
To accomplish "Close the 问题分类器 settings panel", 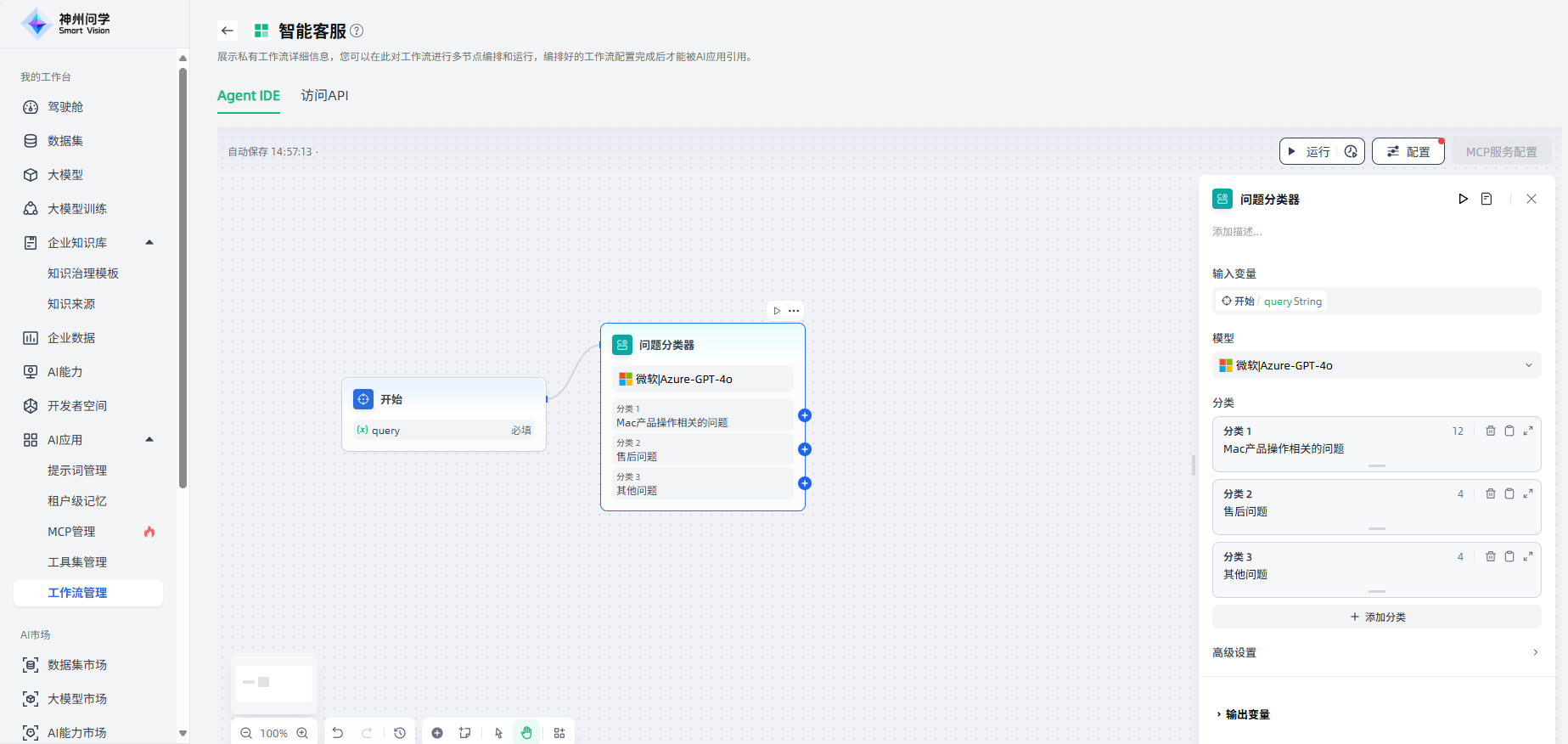I will click(x=1531, y=199).
